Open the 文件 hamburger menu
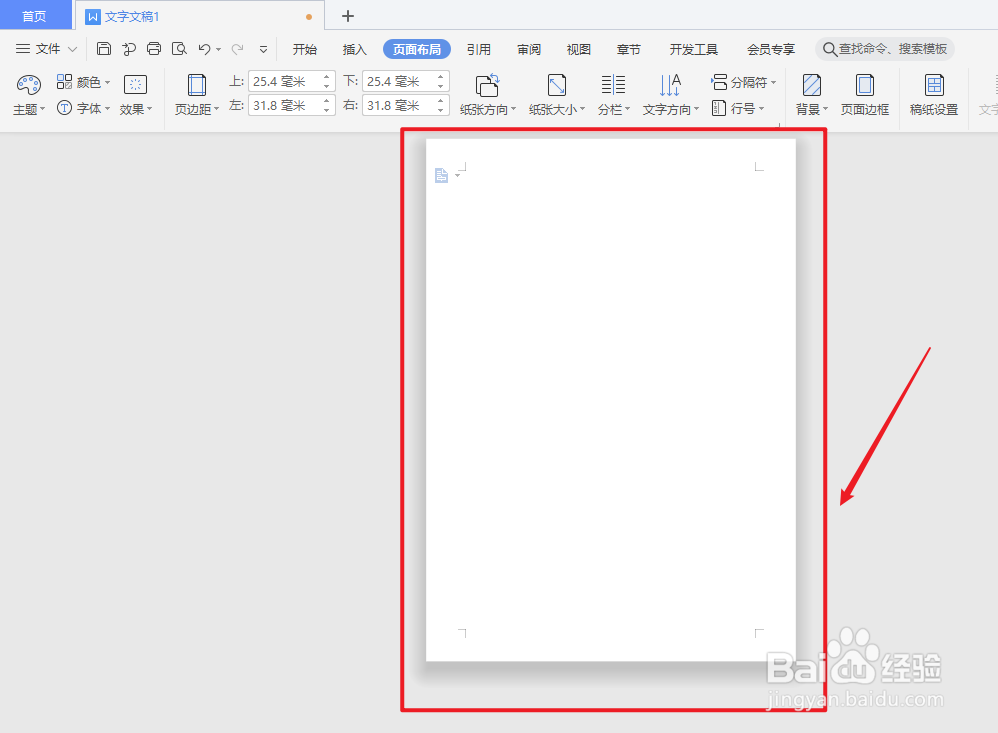 tap(38, 49)
